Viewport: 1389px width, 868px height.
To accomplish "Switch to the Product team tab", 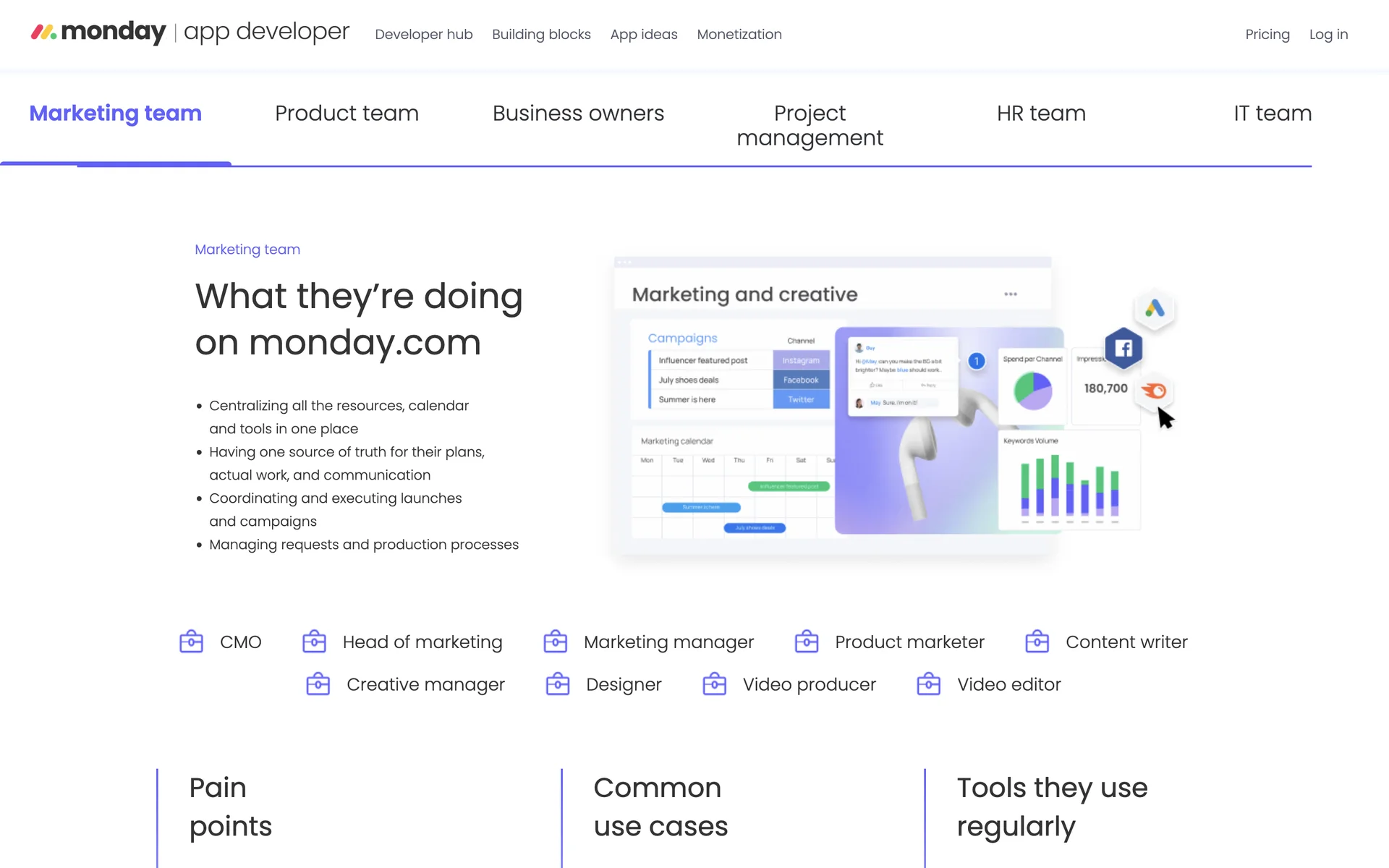I will [347, 114].
